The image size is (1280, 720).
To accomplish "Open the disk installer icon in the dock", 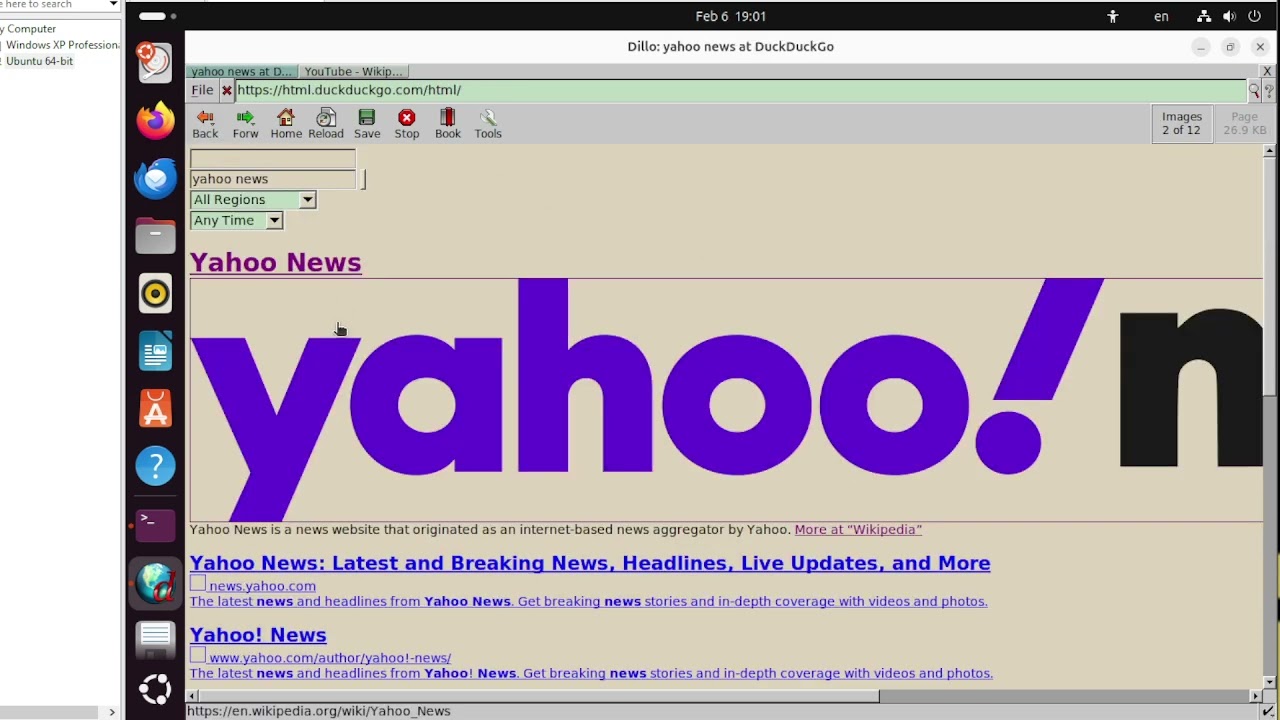I will click(x=155, y=61).
